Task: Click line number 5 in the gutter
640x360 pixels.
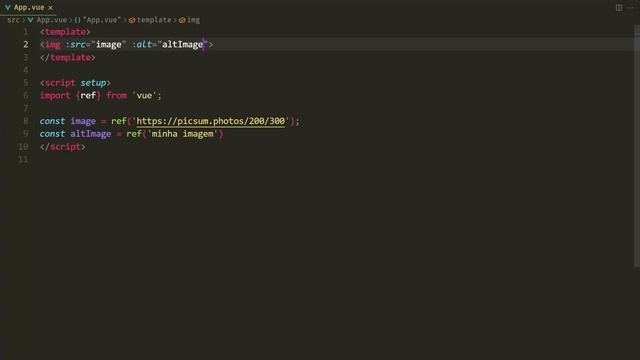Action: tap(26, 83)
